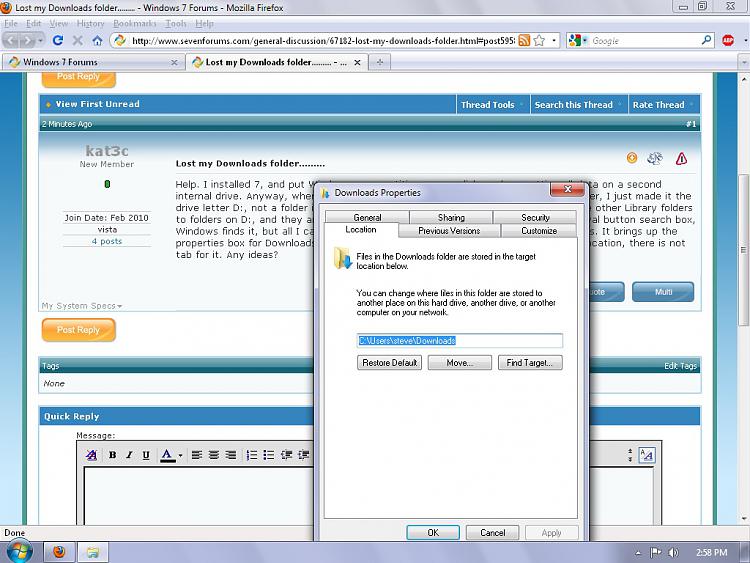Click Find Target... button
Screen dimensions: 750x563
pyautogui.click(x=530, y=363)
